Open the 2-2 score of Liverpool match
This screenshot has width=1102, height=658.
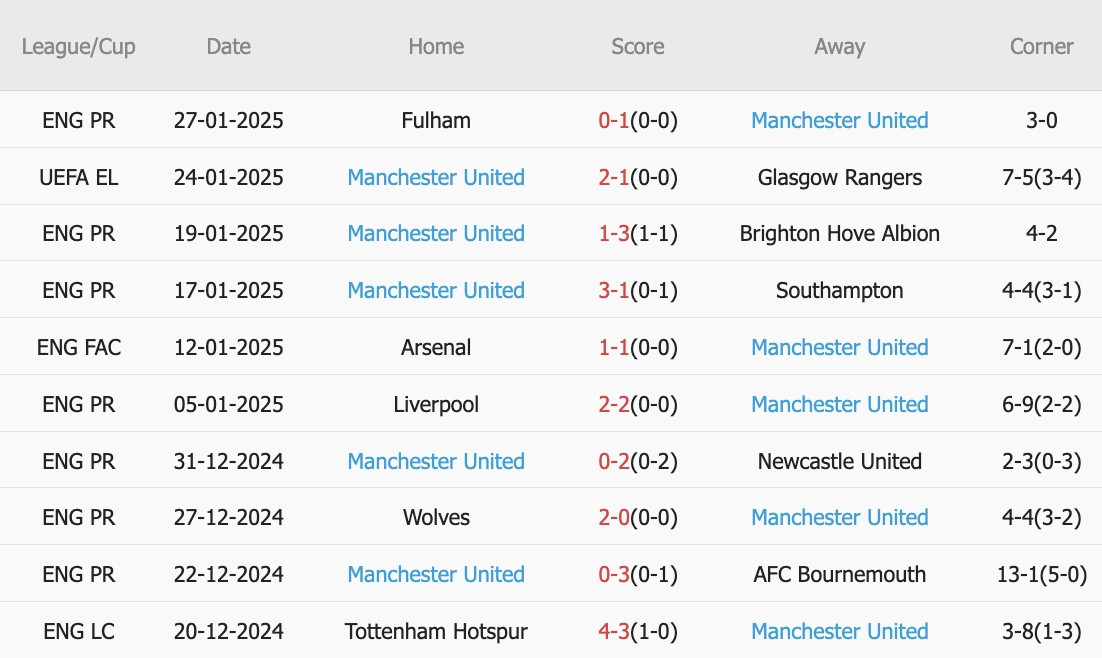(614, 404)
